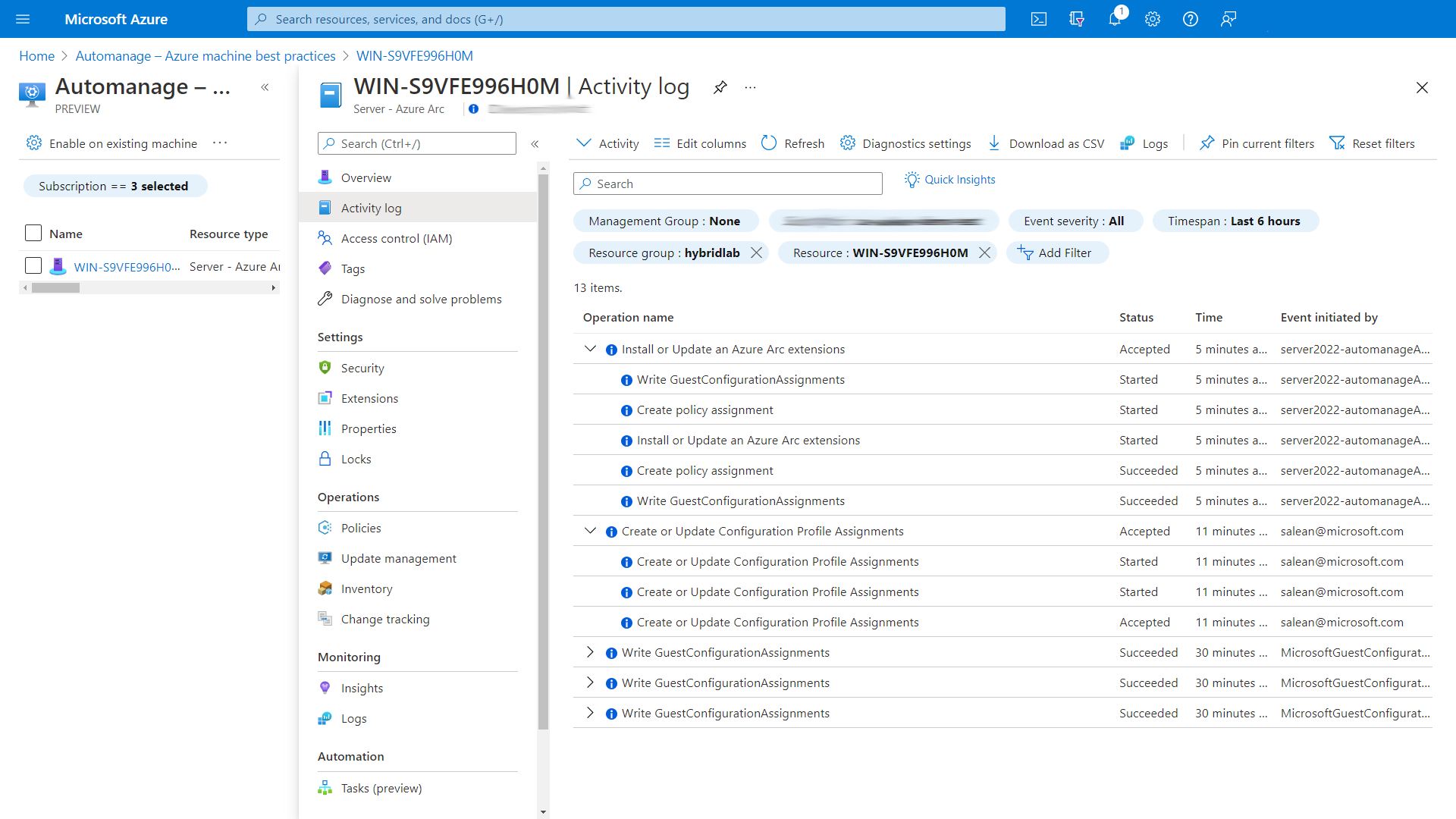The image size is (1456, 819).
Task: Check the WIN-S9VFE996H0M row checkbox
Action: pyautogui.click(x=33, y=266)
